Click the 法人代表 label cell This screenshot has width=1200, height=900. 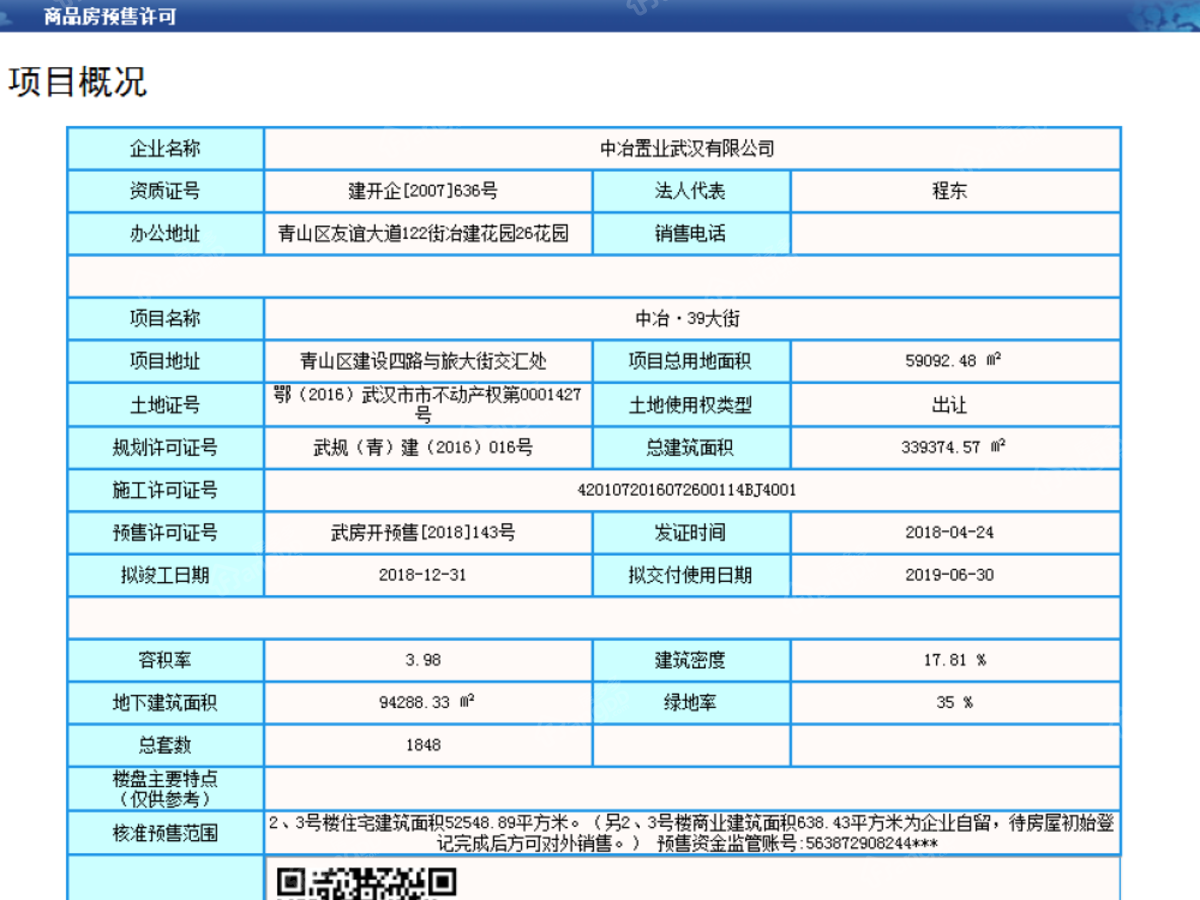click(691, 191)
